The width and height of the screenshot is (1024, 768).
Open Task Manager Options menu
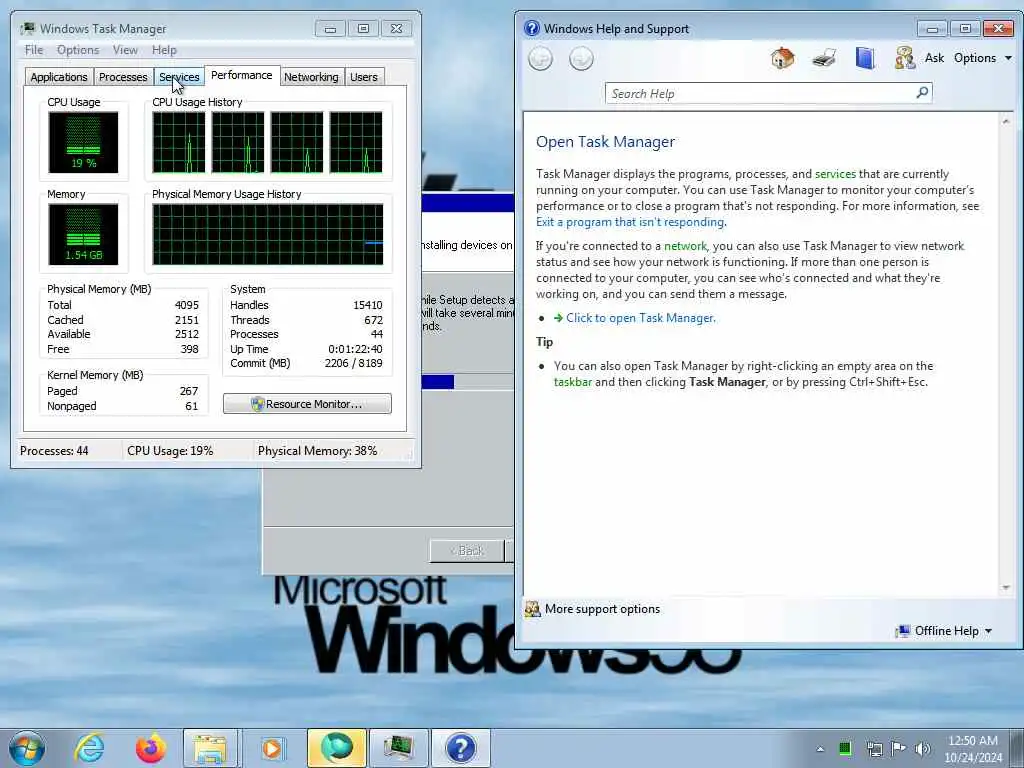point(78,50)
